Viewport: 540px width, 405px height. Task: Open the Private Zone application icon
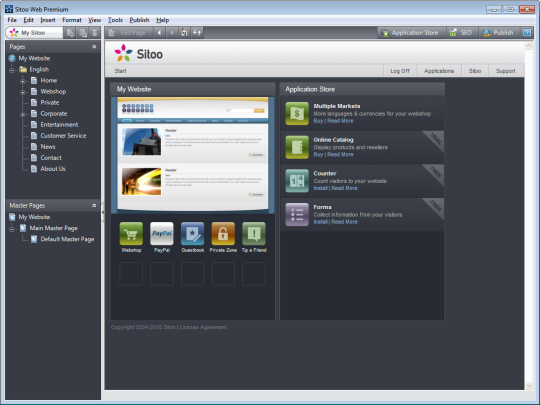click(223, 233)
